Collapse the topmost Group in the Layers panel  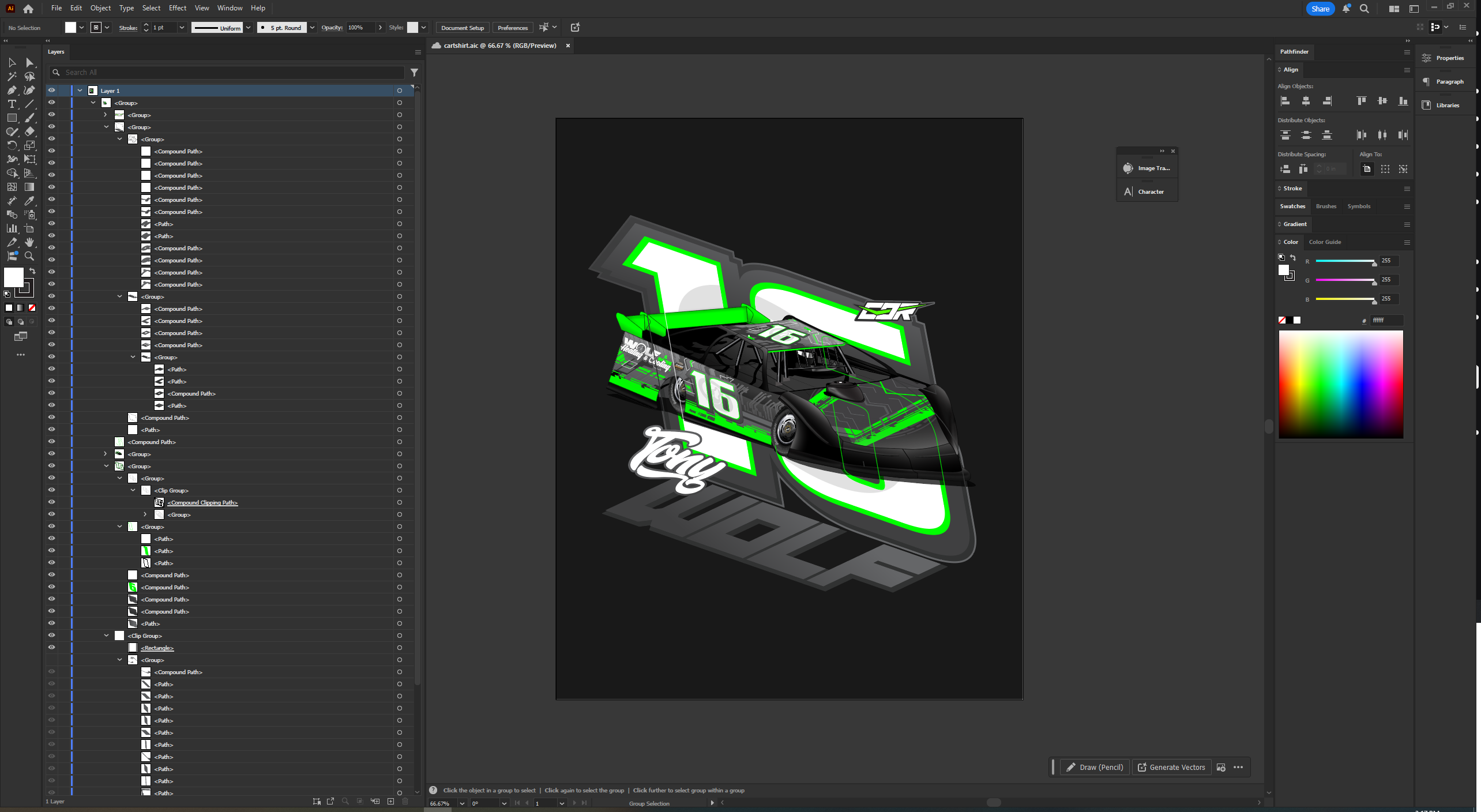[93, 102]
